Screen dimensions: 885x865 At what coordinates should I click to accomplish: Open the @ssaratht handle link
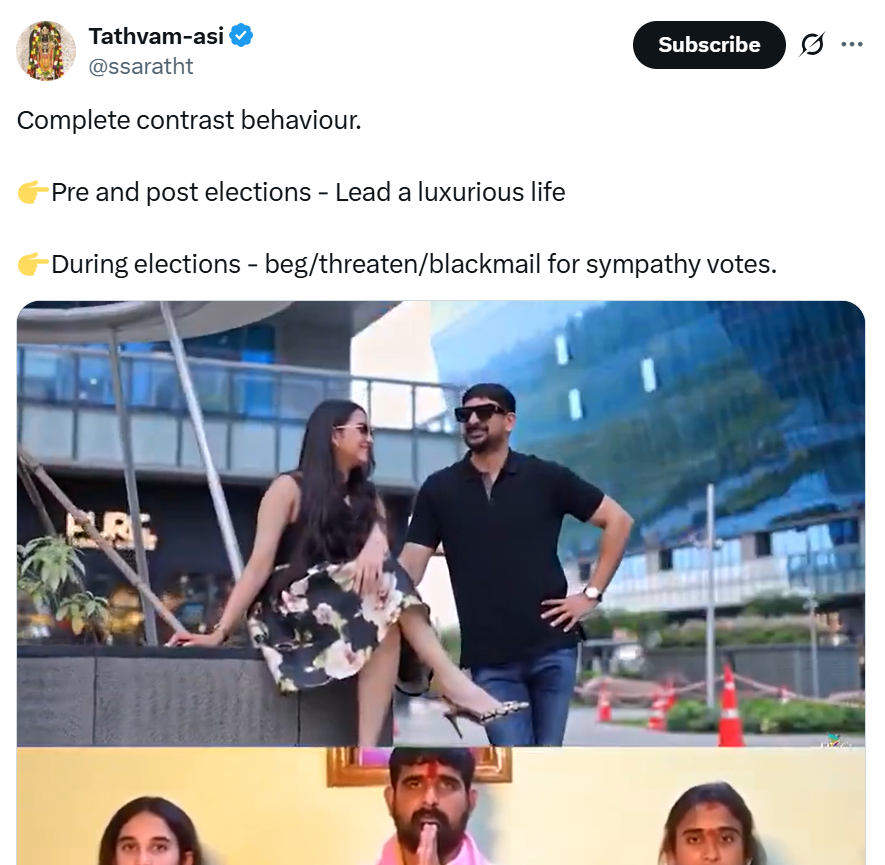tap(141, 66)
